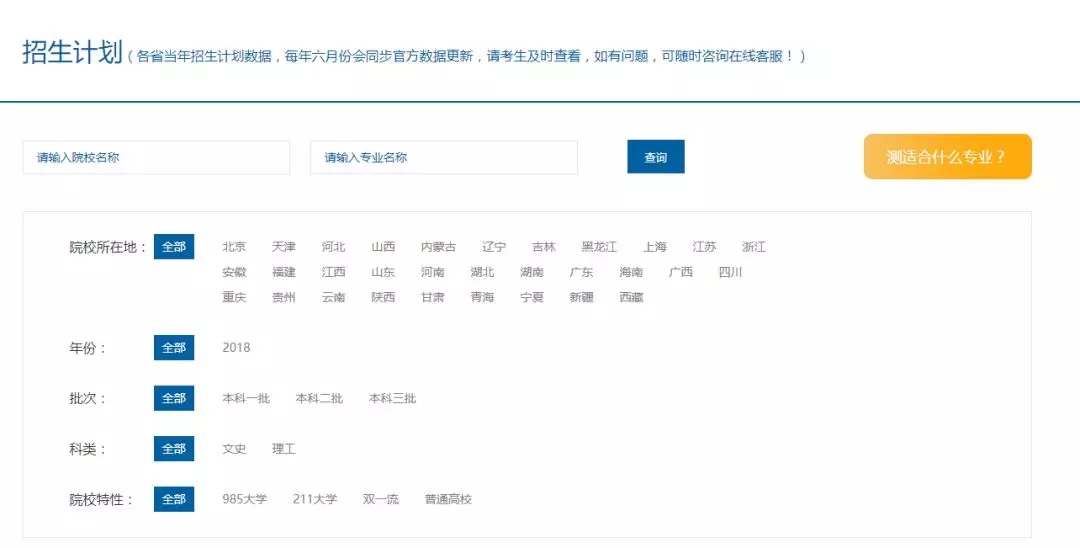
Task: Filter school location by 北京
Action: coord(234,247)
